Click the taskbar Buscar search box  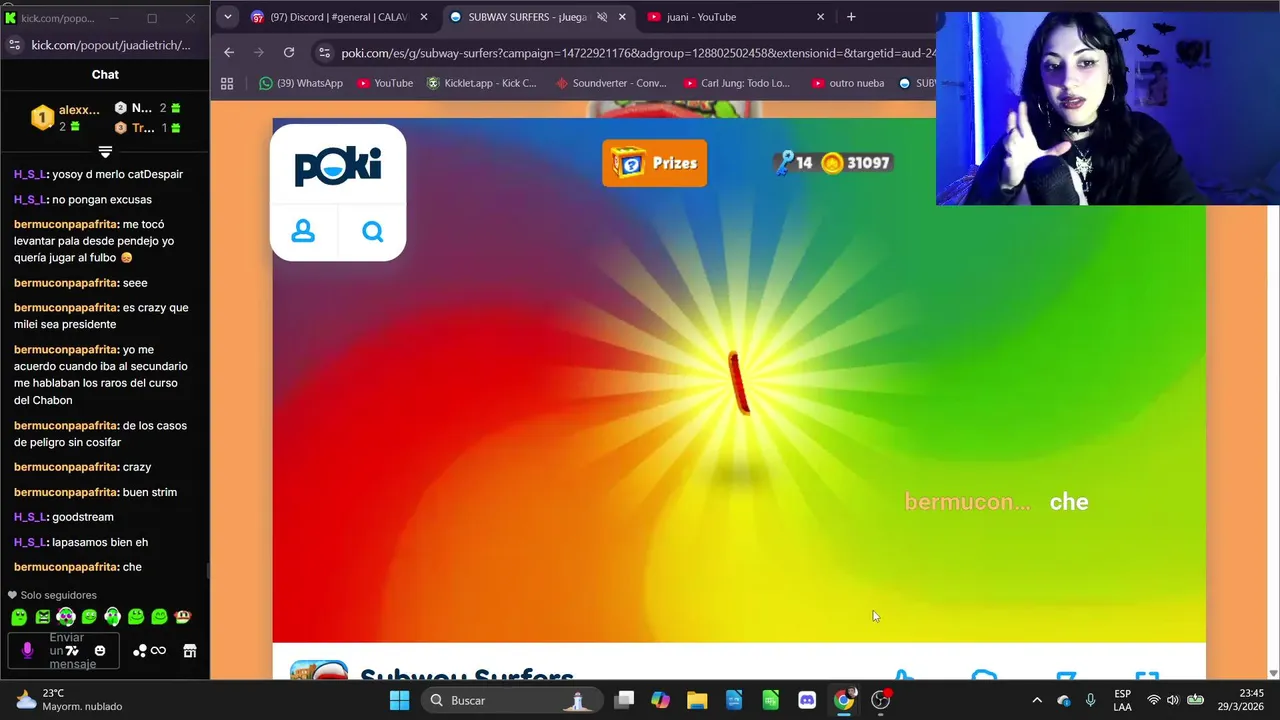(x=512, y=700)
